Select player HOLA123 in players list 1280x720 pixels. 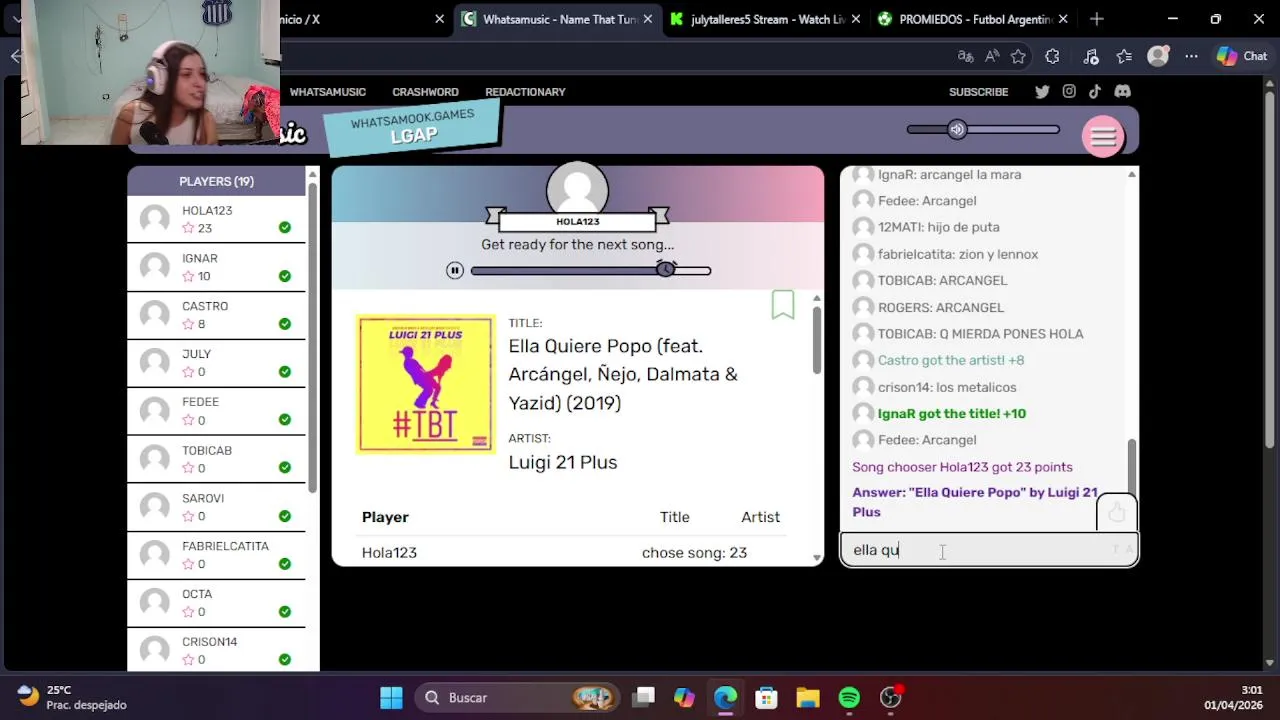coord(216,219)
